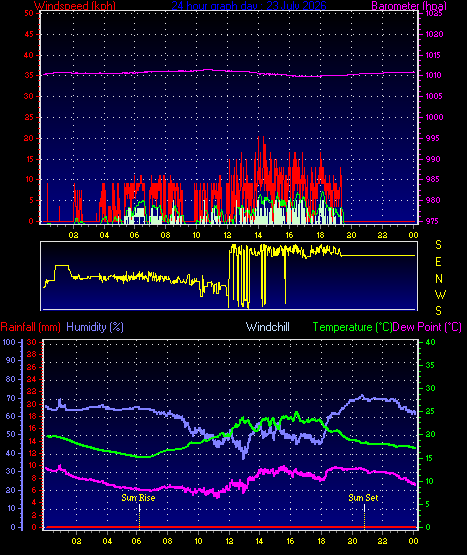Click the Temperature (°C) legend label
Viewport: 467px width, 555px height.
352,327
